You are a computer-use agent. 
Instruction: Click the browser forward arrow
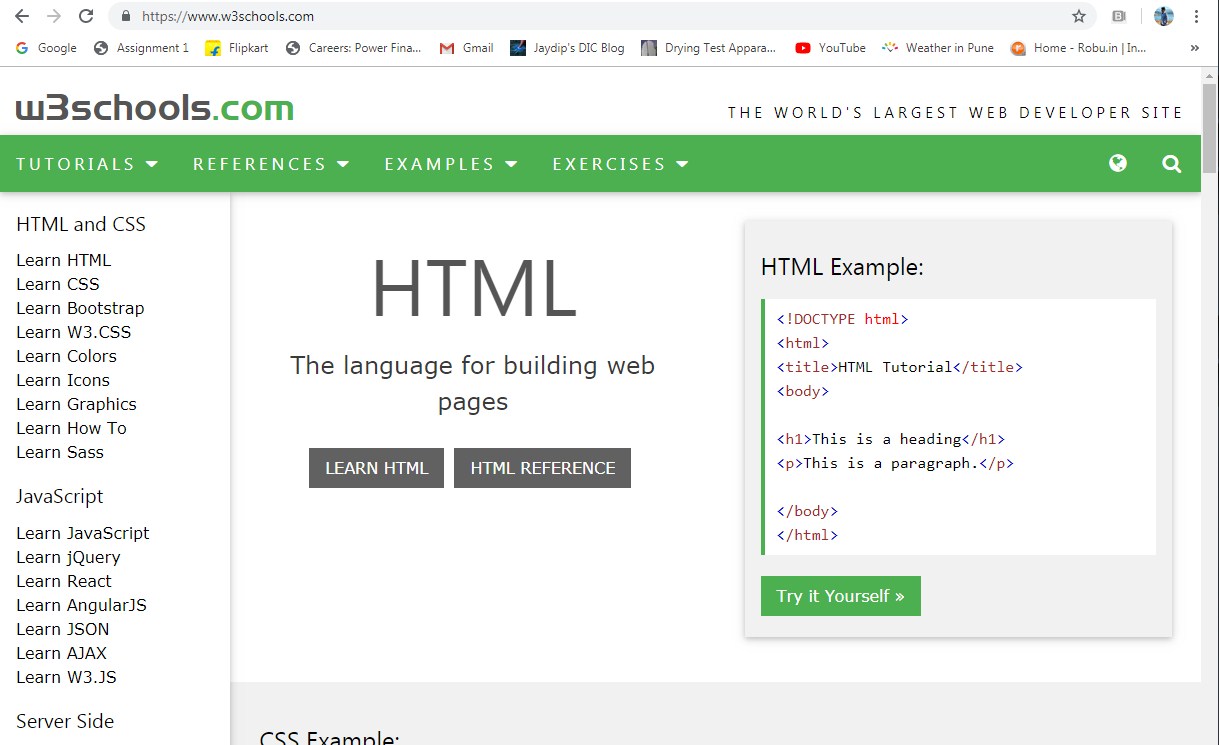[x=54, y=16]
